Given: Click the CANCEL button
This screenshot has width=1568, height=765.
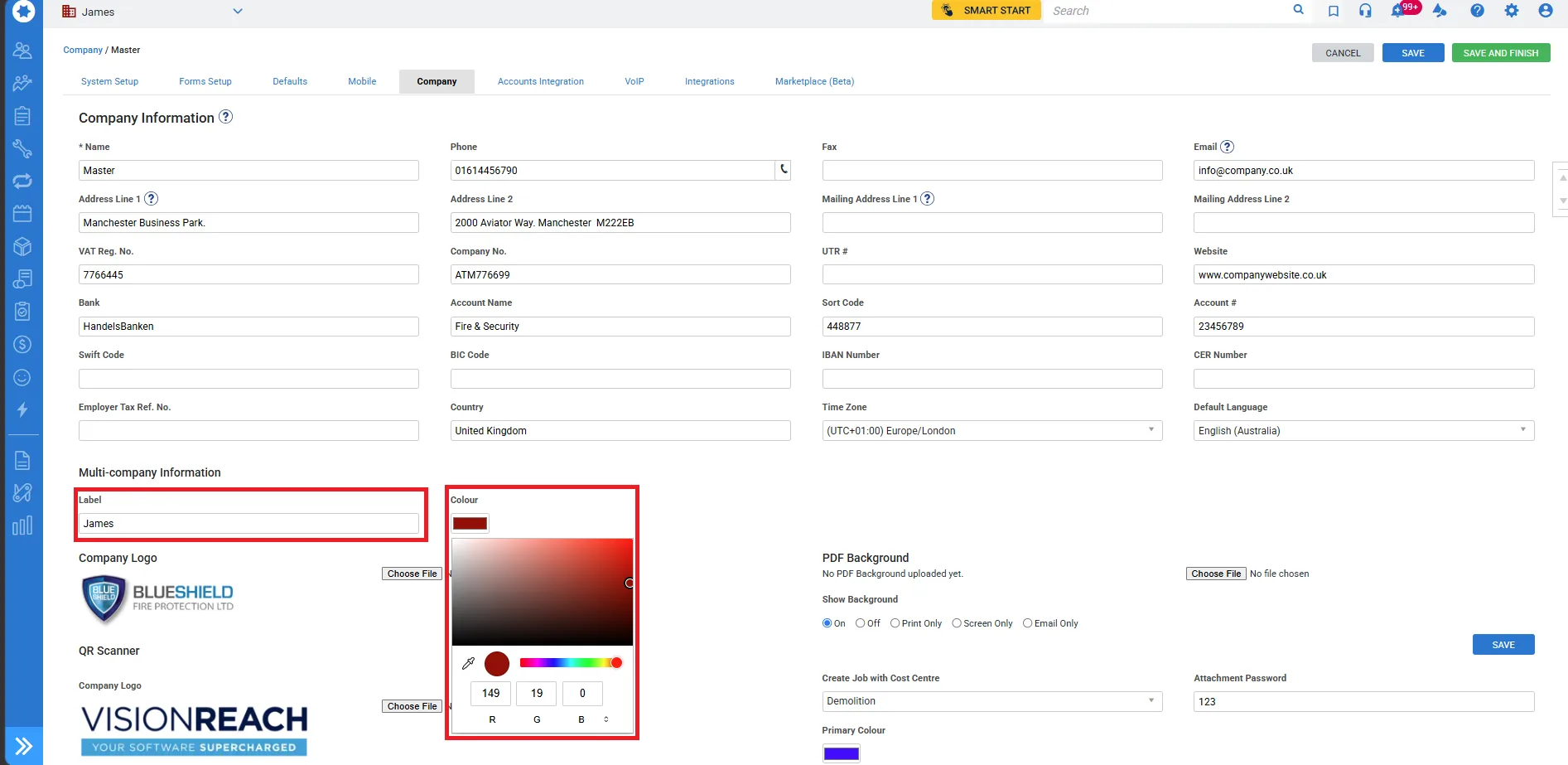Looking at the screenshot, I should point(1343,53).
